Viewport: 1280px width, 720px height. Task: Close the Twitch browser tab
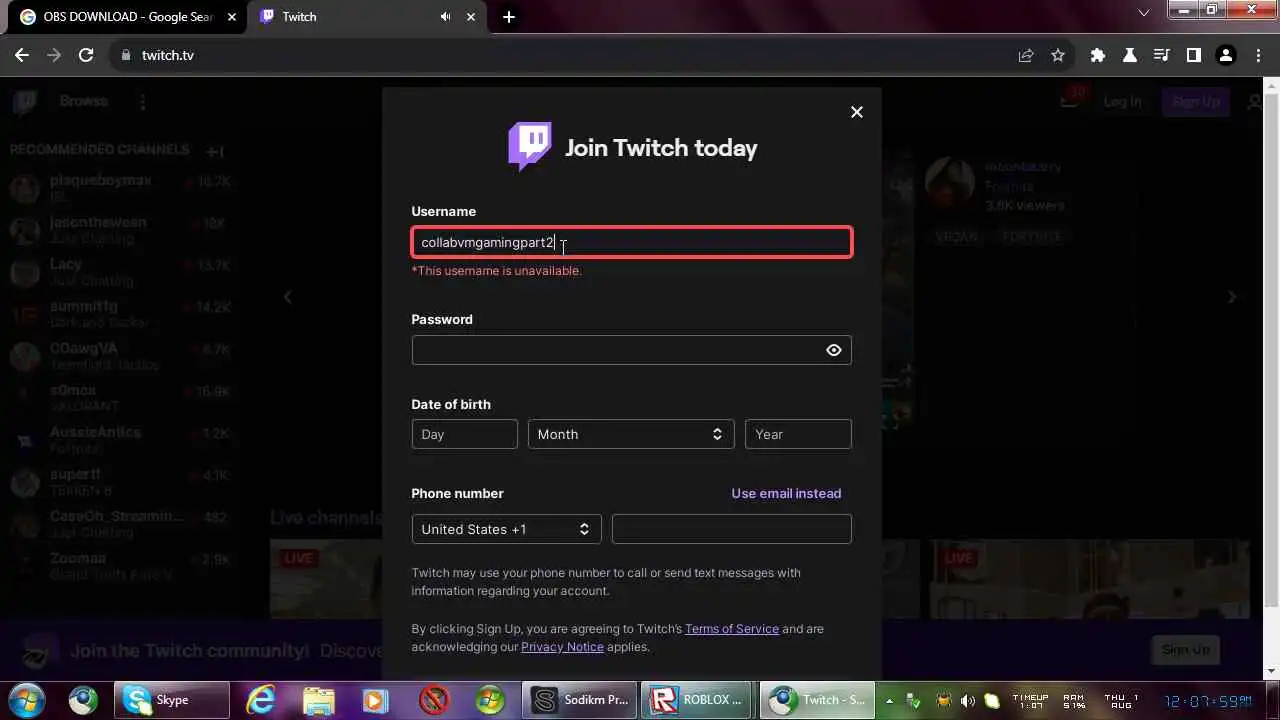tap(471, 16)
